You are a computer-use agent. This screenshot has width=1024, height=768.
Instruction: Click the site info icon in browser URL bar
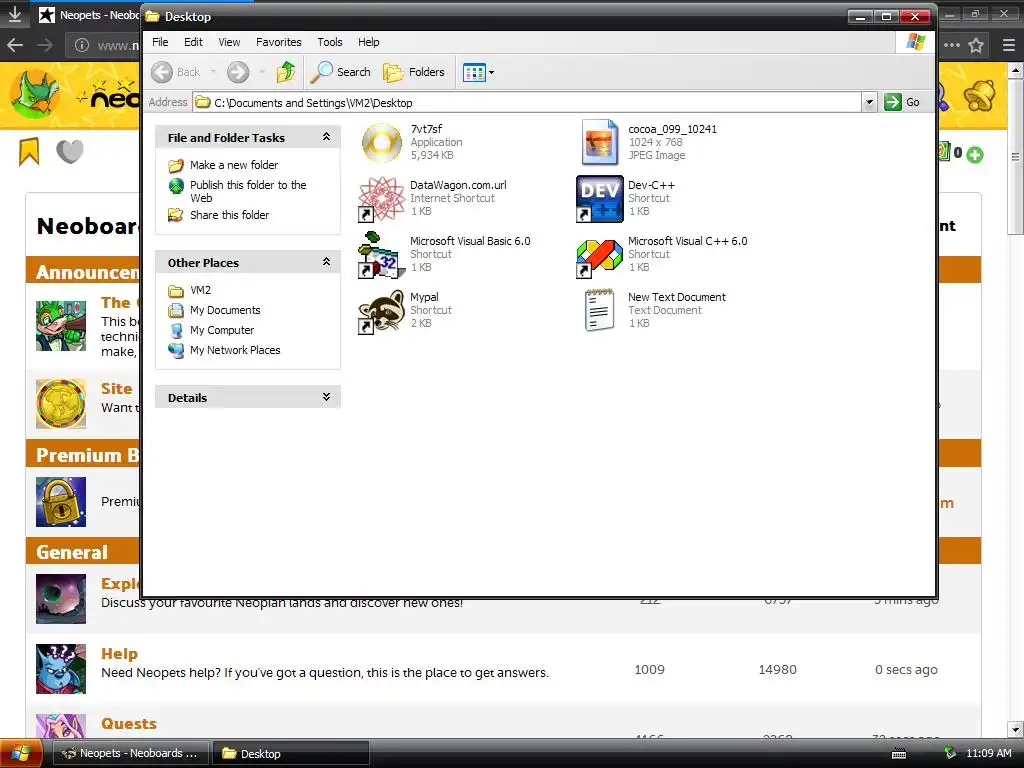82,45
